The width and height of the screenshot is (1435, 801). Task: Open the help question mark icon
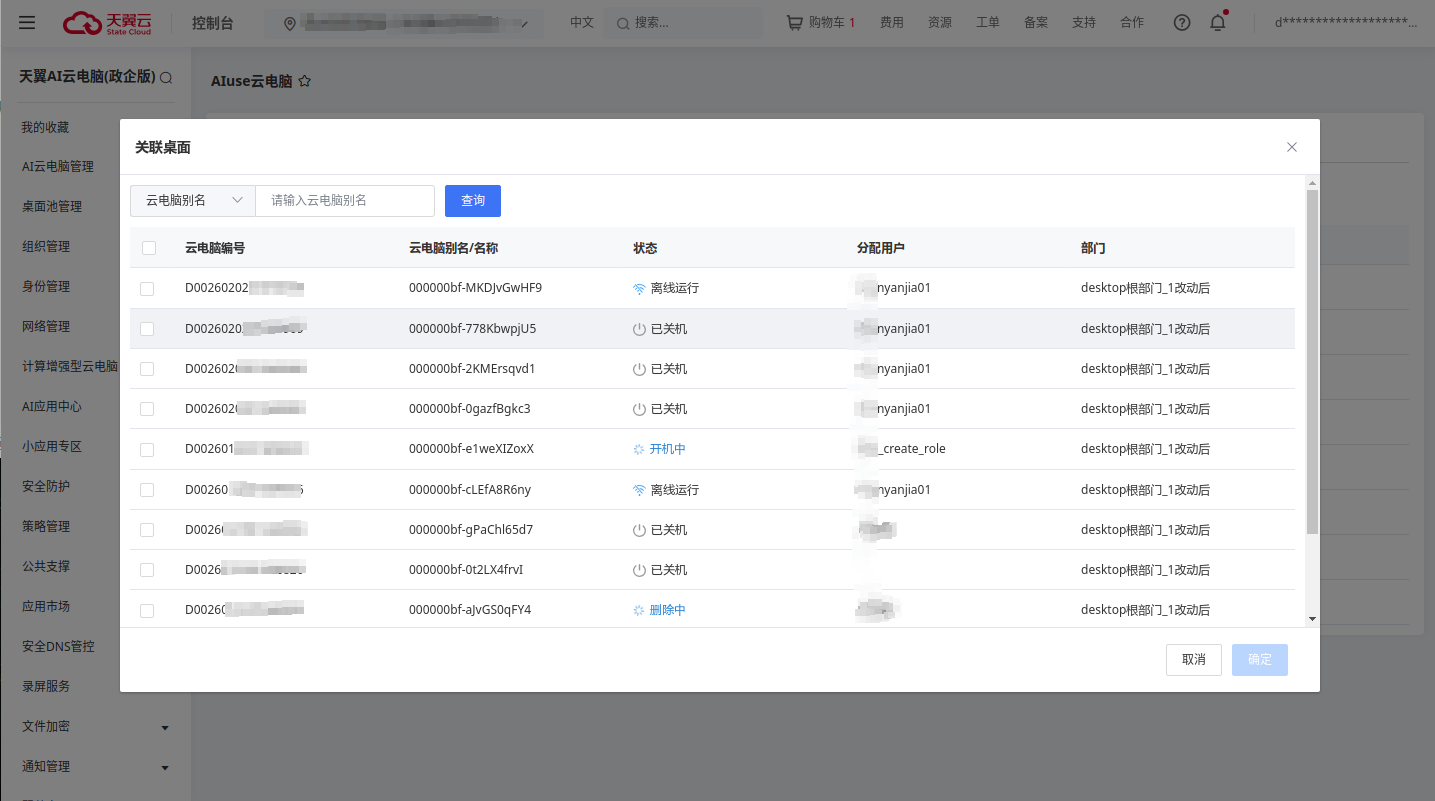click(1182, 23)
